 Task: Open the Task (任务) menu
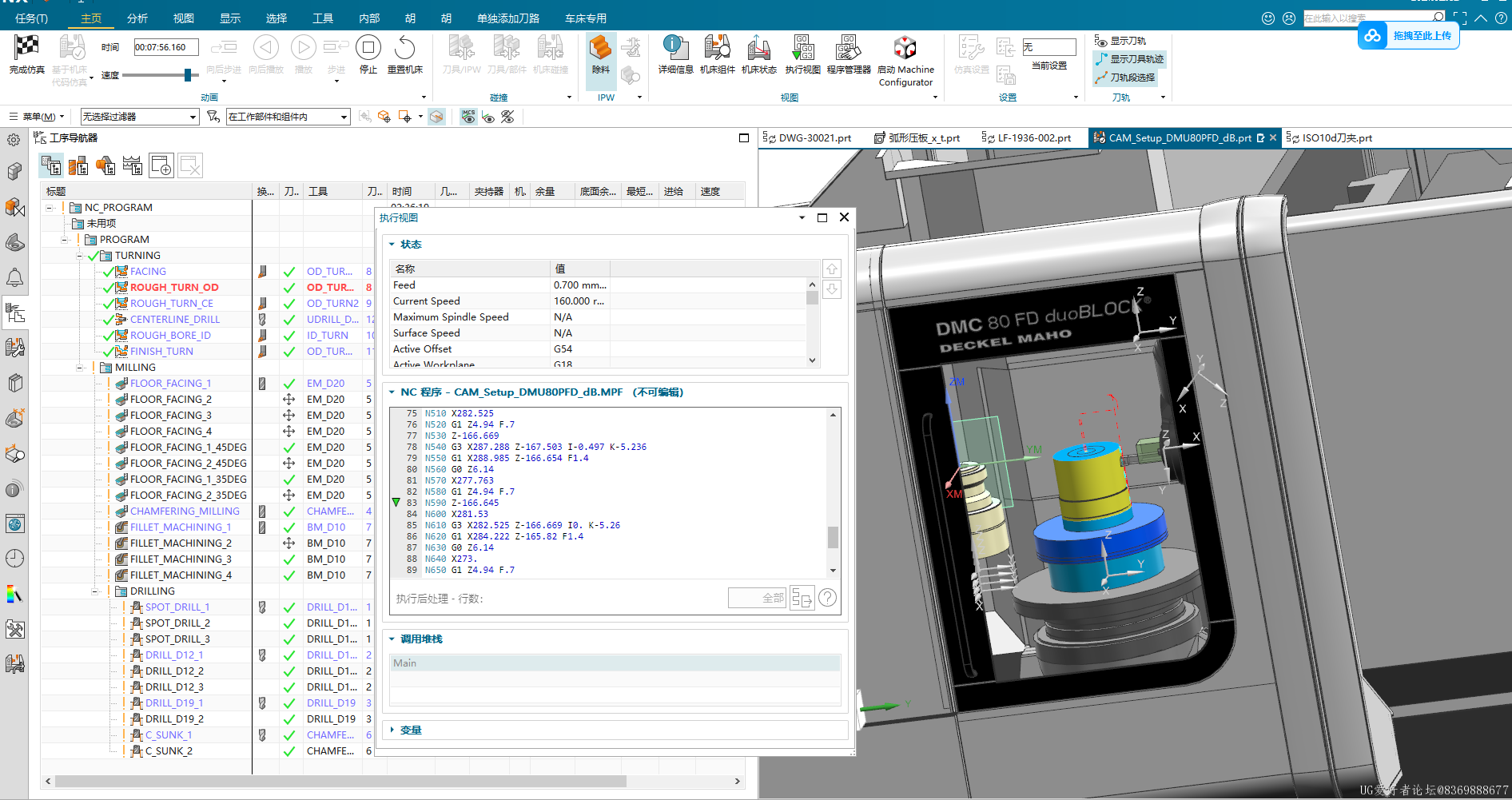click(x=31, y=18)
